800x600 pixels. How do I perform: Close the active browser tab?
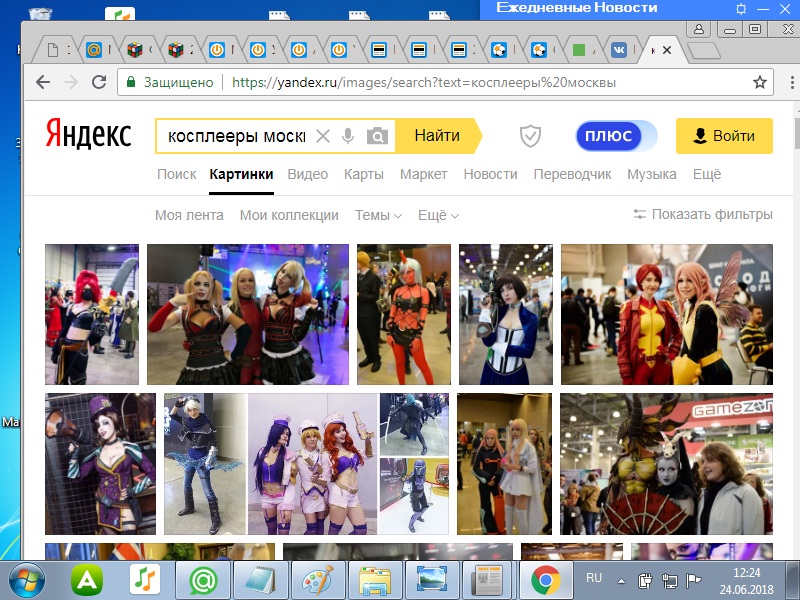click(x=667, y=50)
